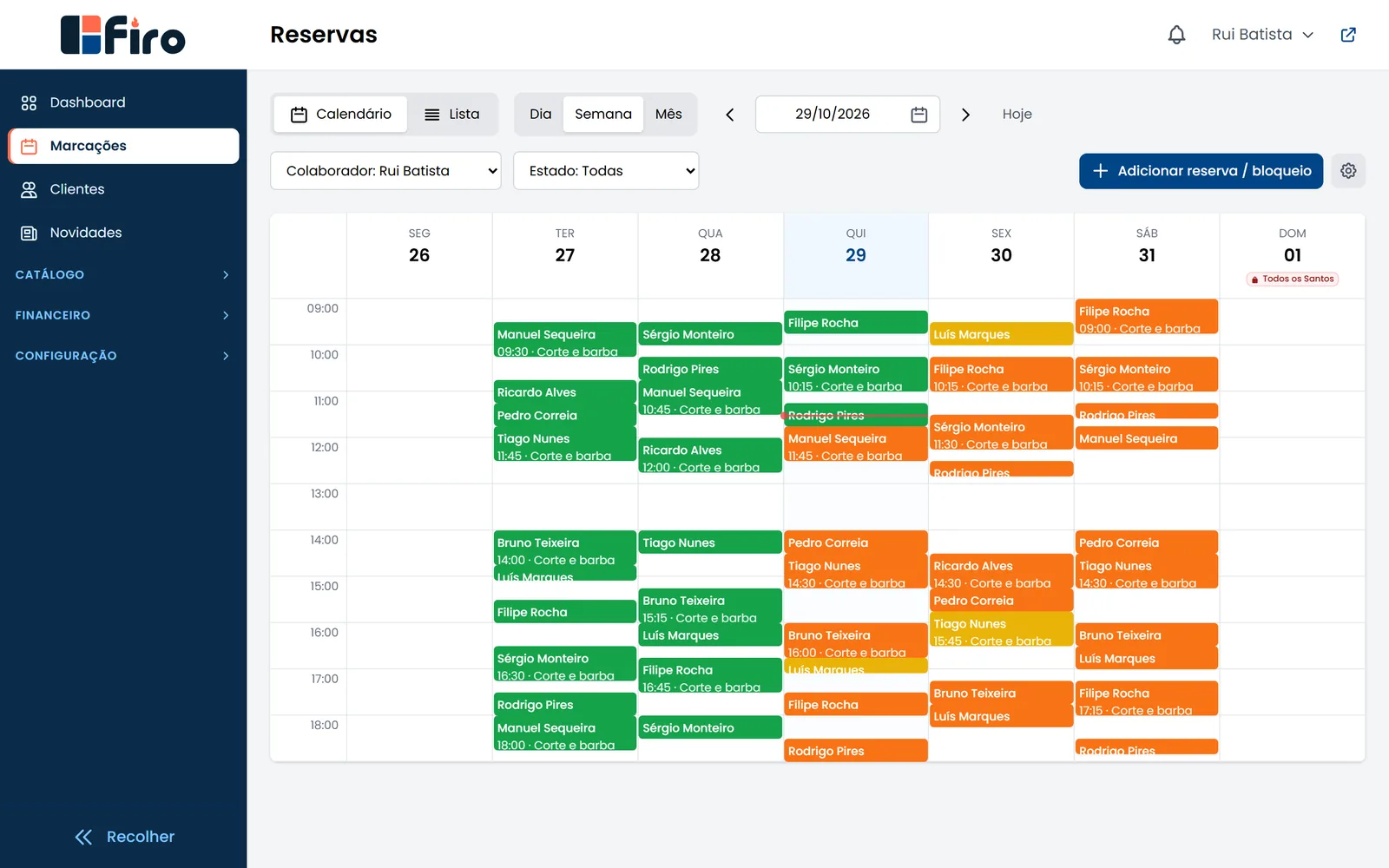Open Ricardo Alves 12:00 booking on Wednesday
This screenshot has width=1389, height=868.
710,456
